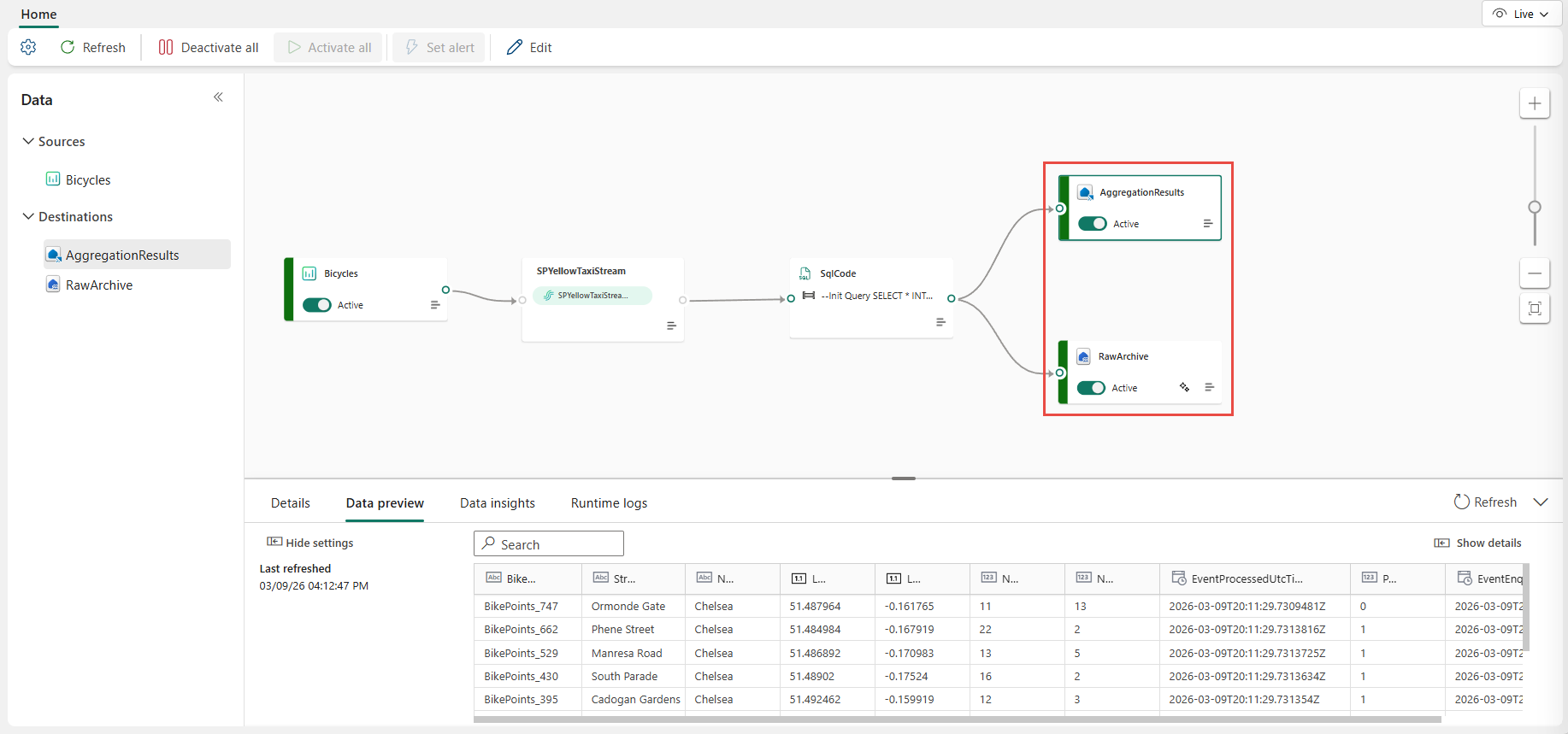Viewport: 1568px width, 734px height.
Task: Click the RawArchive node connection icon
Action: [1184, 387]
